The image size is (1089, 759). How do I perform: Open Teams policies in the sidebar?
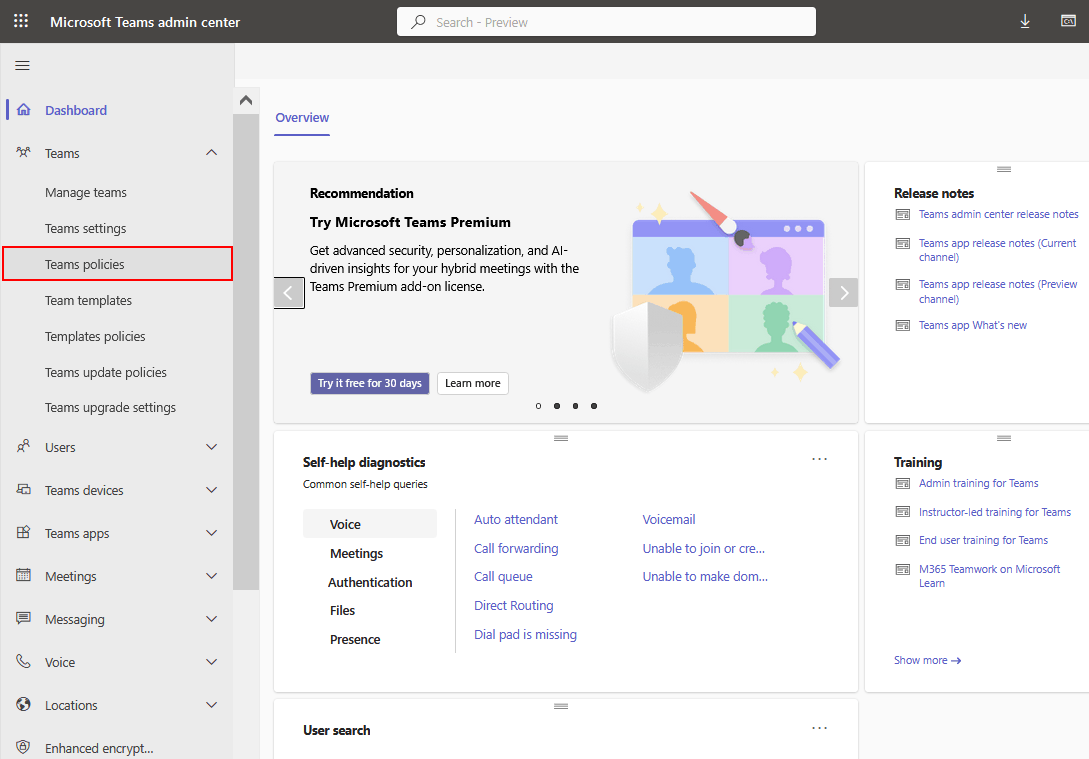[117, 264]
